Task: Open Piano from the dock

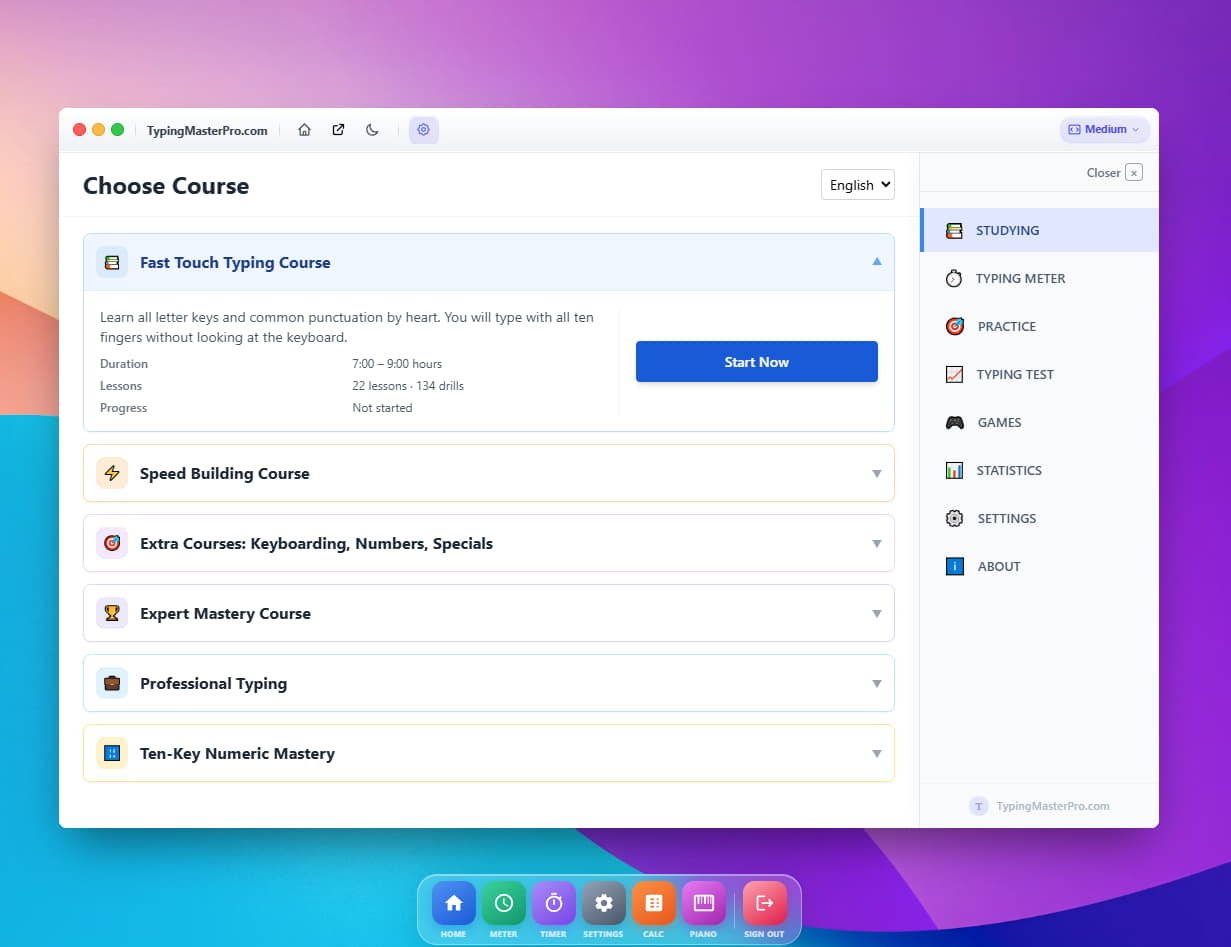Action: [x=703, y=904]
